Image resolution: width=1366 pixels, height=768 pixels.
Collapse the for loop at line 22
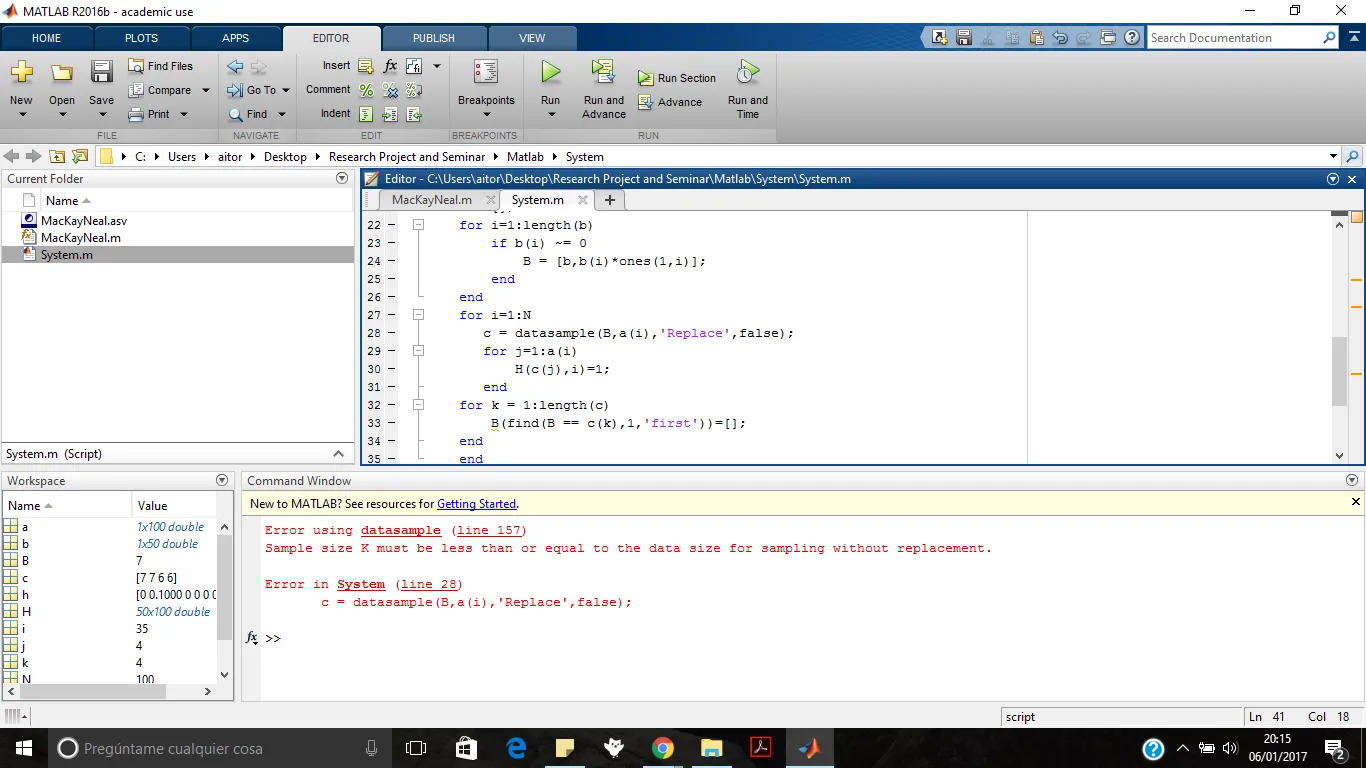[419, 225]
